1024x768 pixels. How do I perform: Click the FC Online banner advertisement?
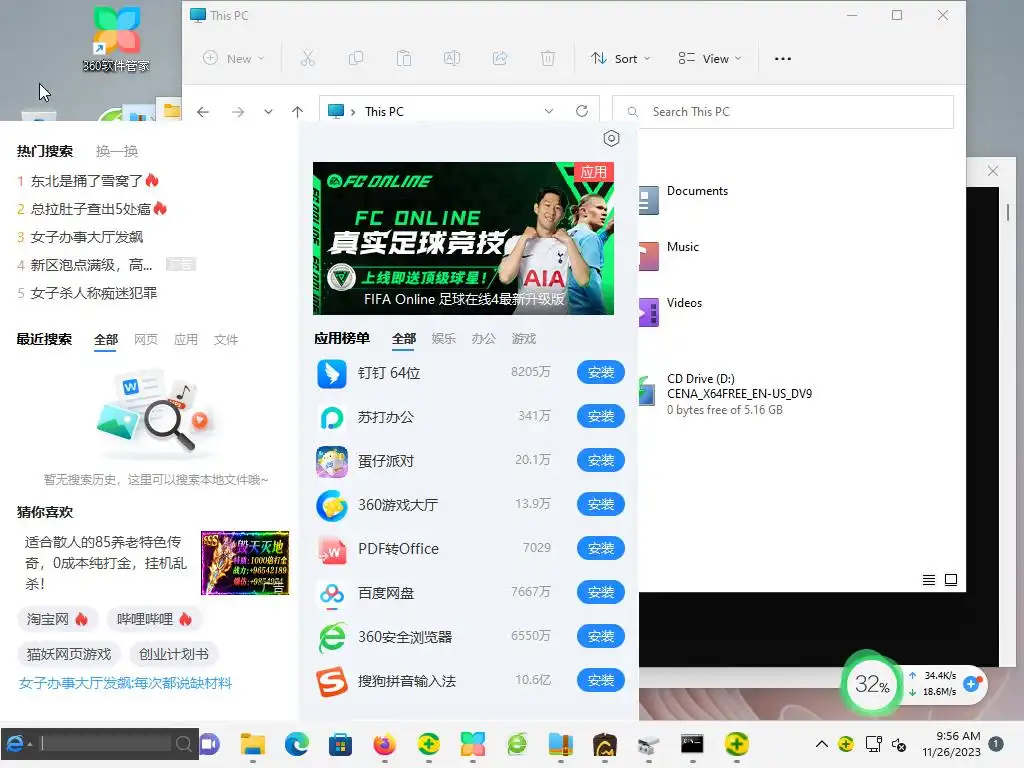(463, 238)
